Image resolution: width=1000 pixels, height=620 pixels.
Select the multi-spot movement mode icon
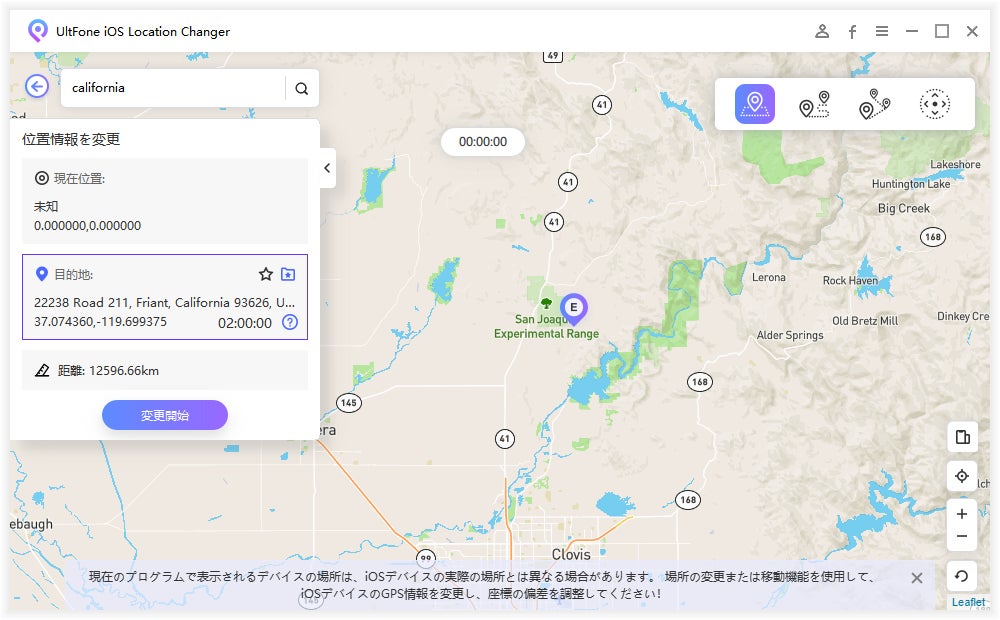tap(874, 104)
